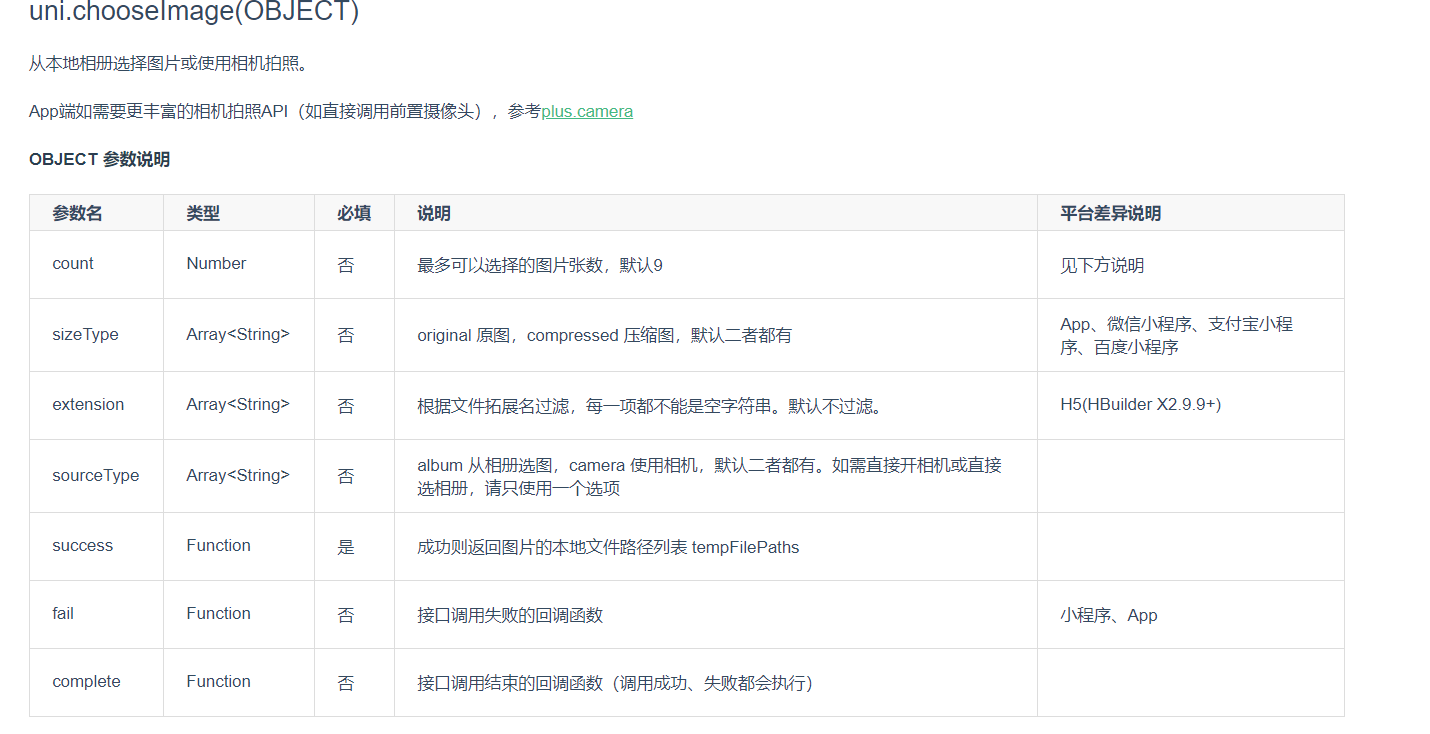1430x734 pixels.
Task: Open the plus.camera link
Action: (x=587, y=111)
